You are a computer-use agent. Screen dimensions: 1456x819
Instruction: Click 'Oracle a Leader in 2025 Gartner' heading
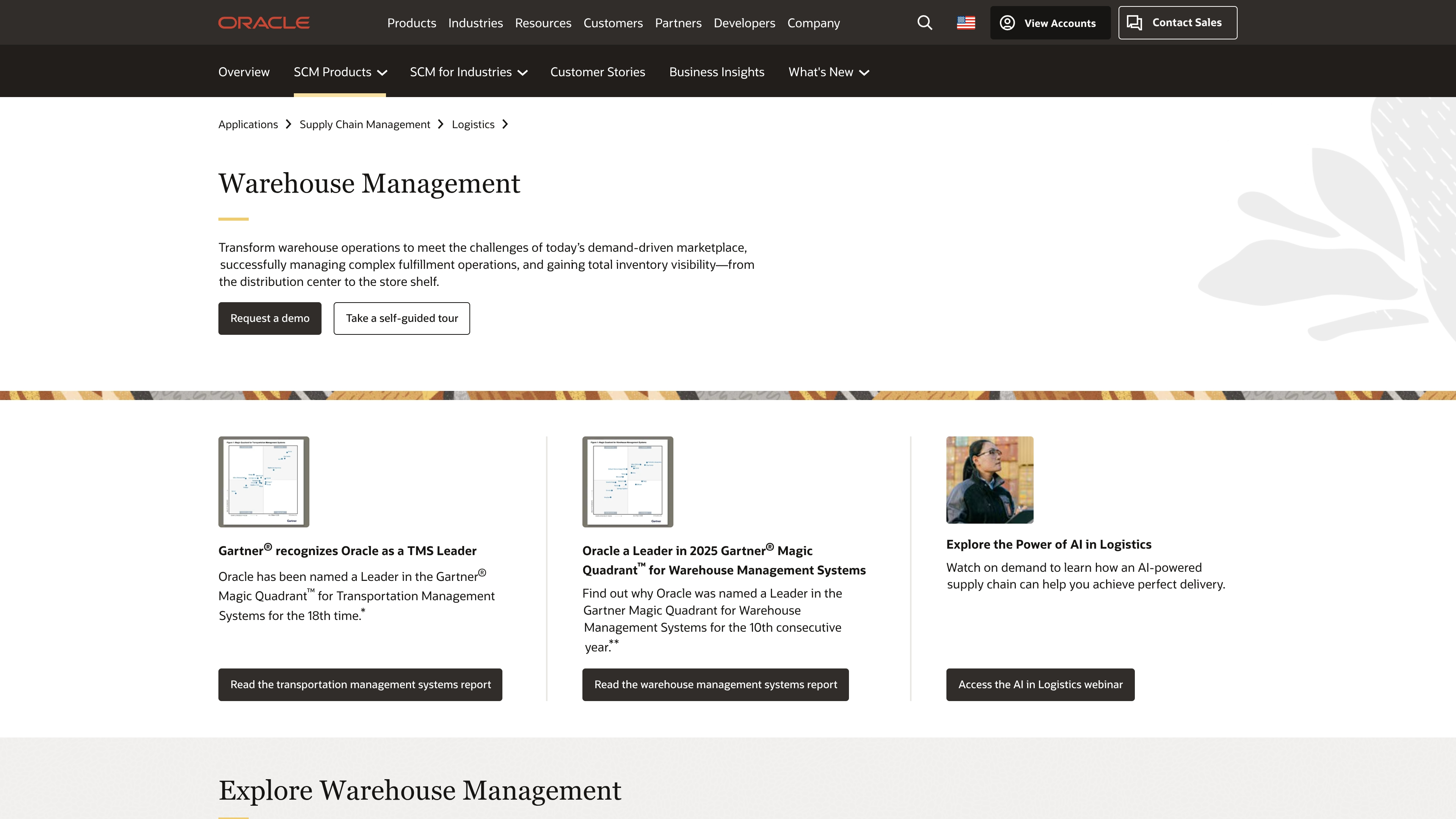tap(723, 560)
